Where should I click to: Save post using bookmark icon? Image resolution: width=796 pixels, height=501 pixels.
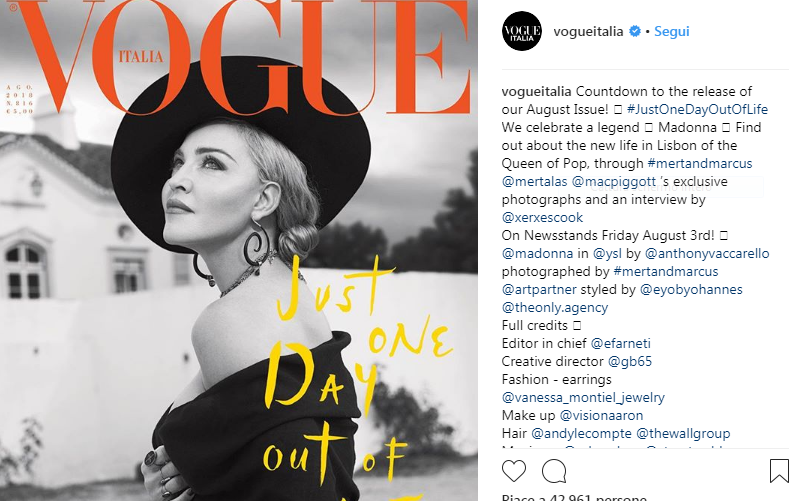(779, 471)
